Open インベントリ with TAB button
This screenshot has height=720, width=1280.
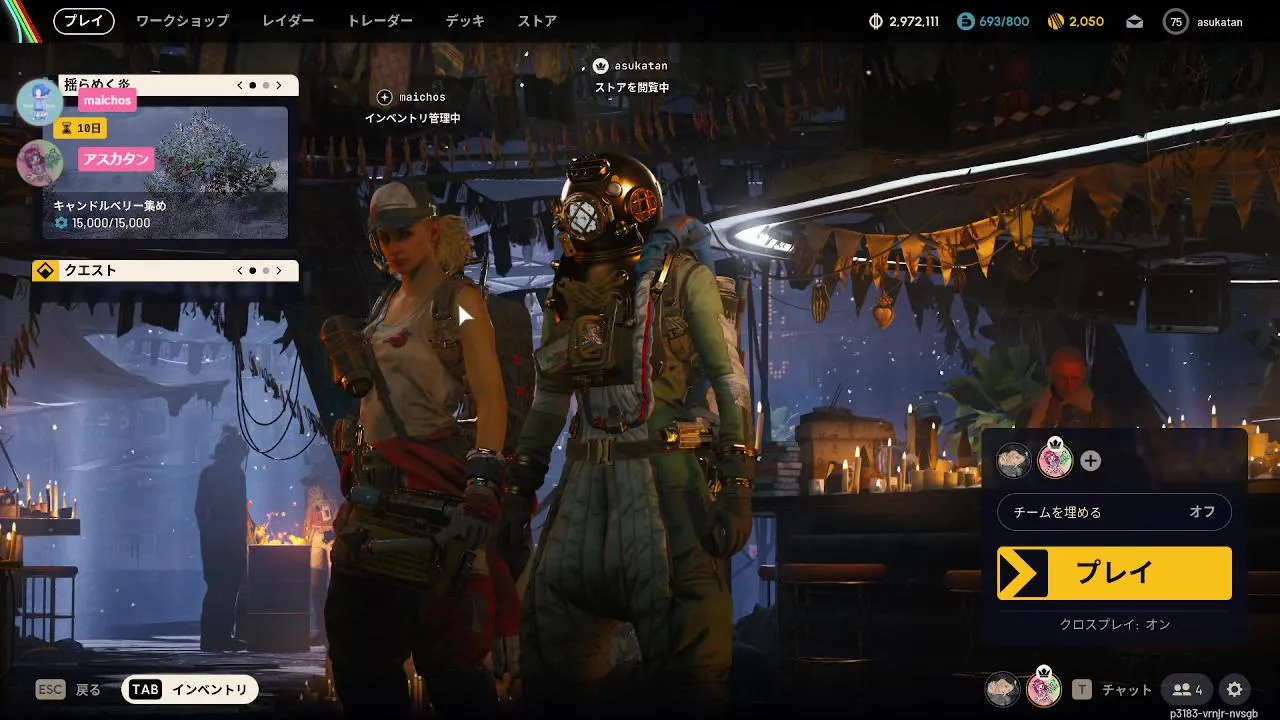coord(190,689)
